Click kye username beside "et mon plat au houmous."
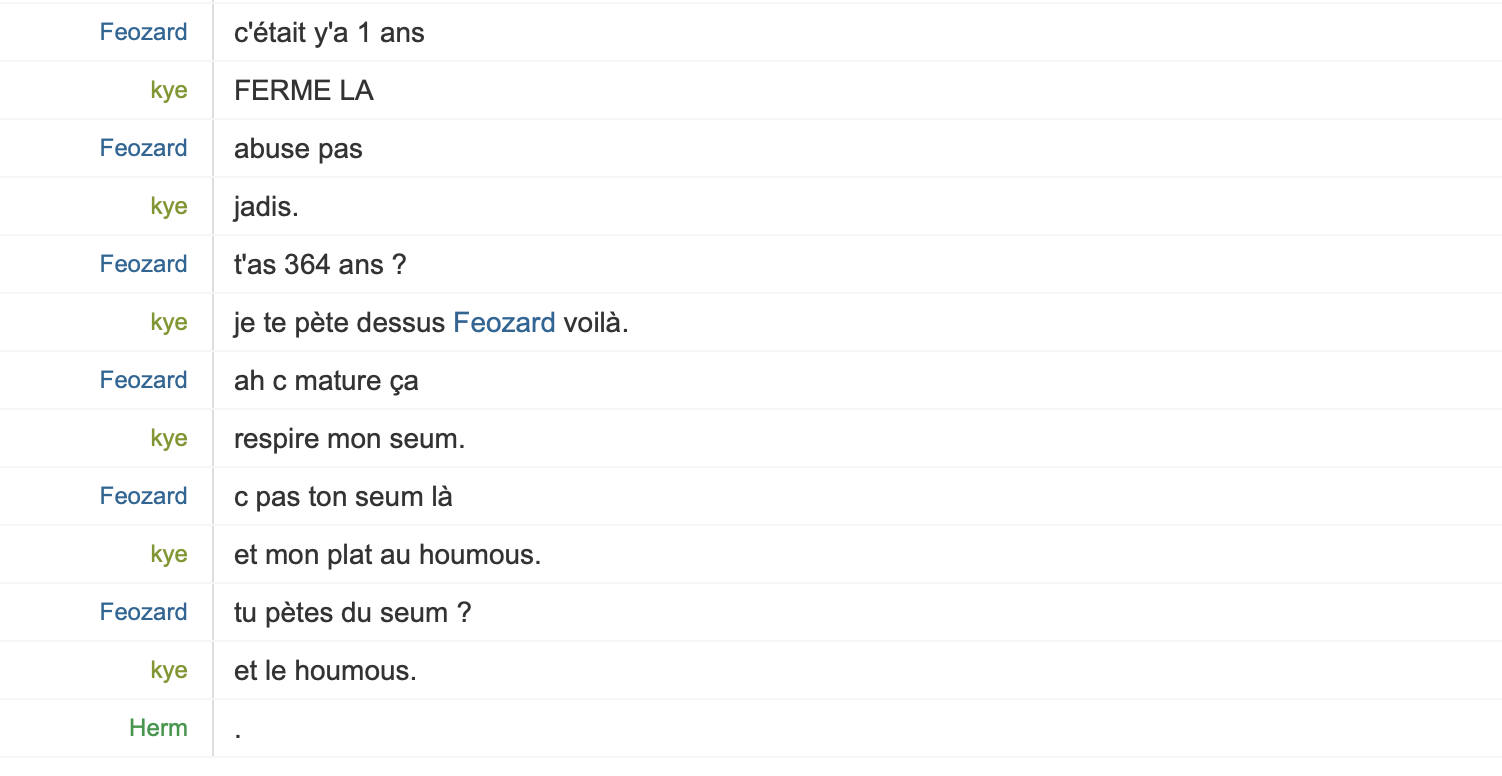1502x776 pixels. click(169, 554)
